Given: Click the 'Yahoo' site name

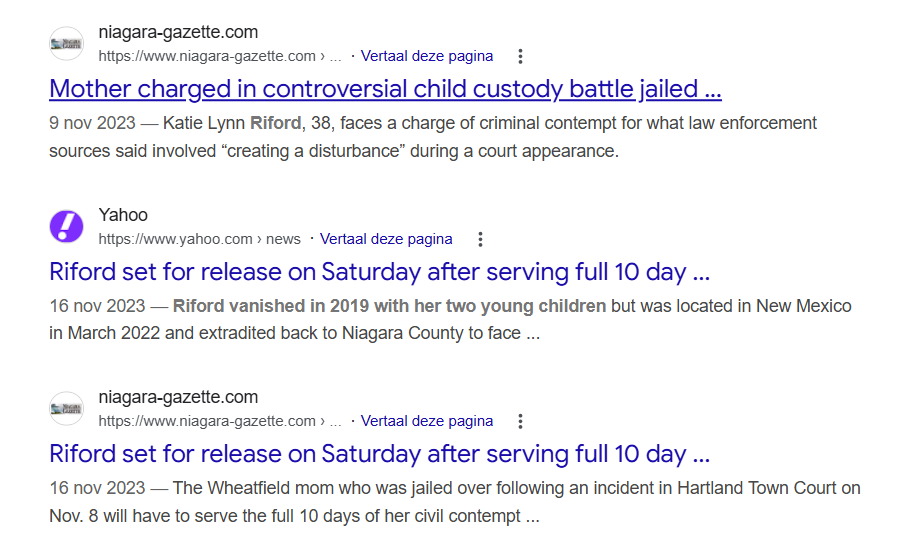Looking at the screenshot, I should (123, 215).
